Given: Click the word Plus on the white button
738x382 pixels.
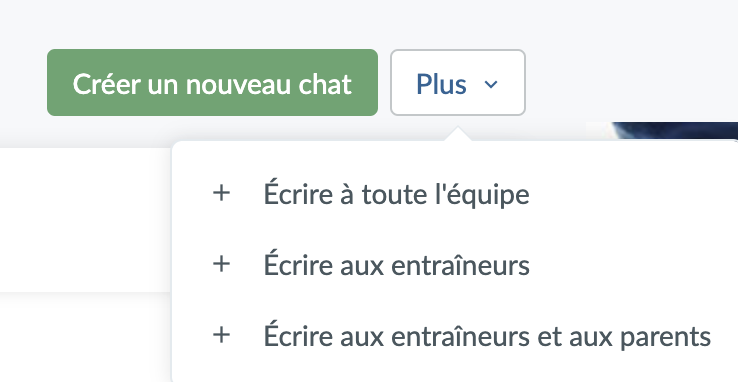Looking at the screenshot, I should coord(441,84).
